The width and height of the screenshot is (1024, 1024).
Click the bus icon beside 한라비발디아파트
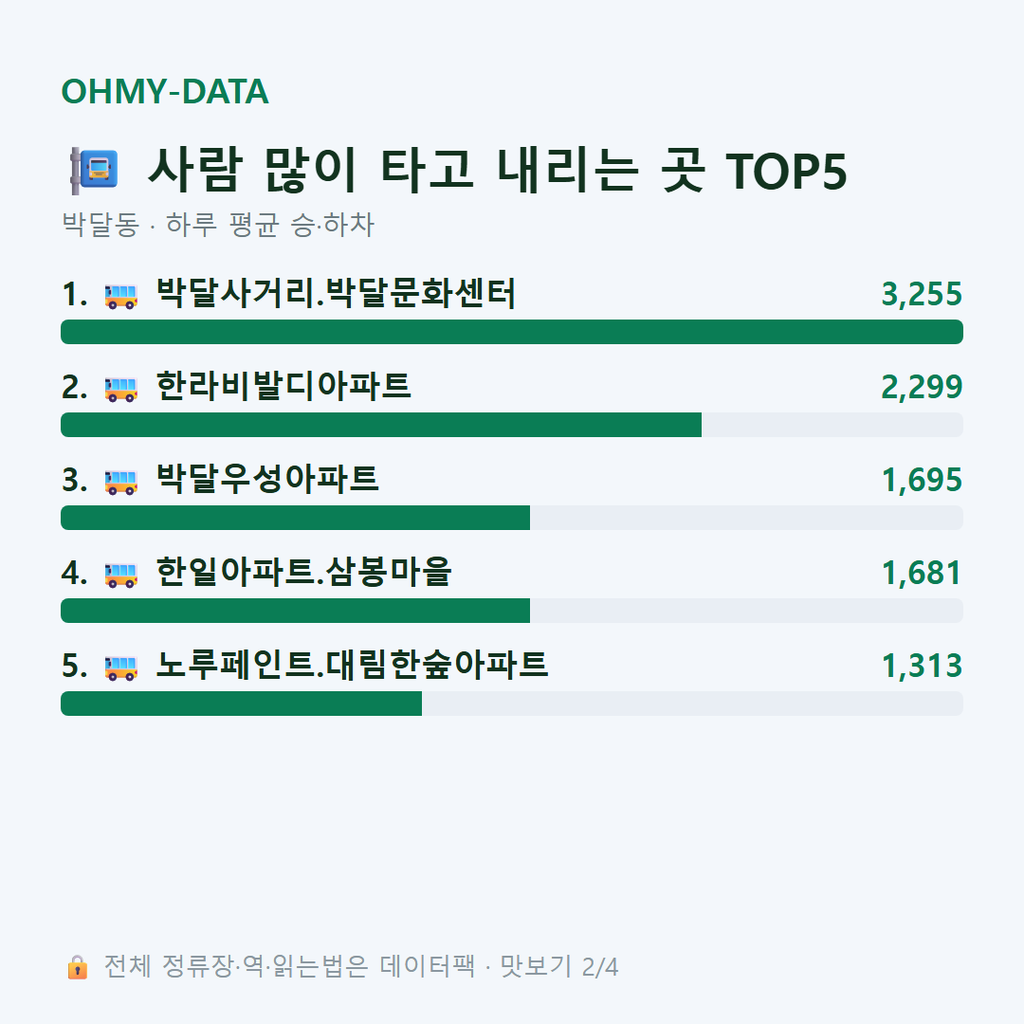(x=121, y=389)
